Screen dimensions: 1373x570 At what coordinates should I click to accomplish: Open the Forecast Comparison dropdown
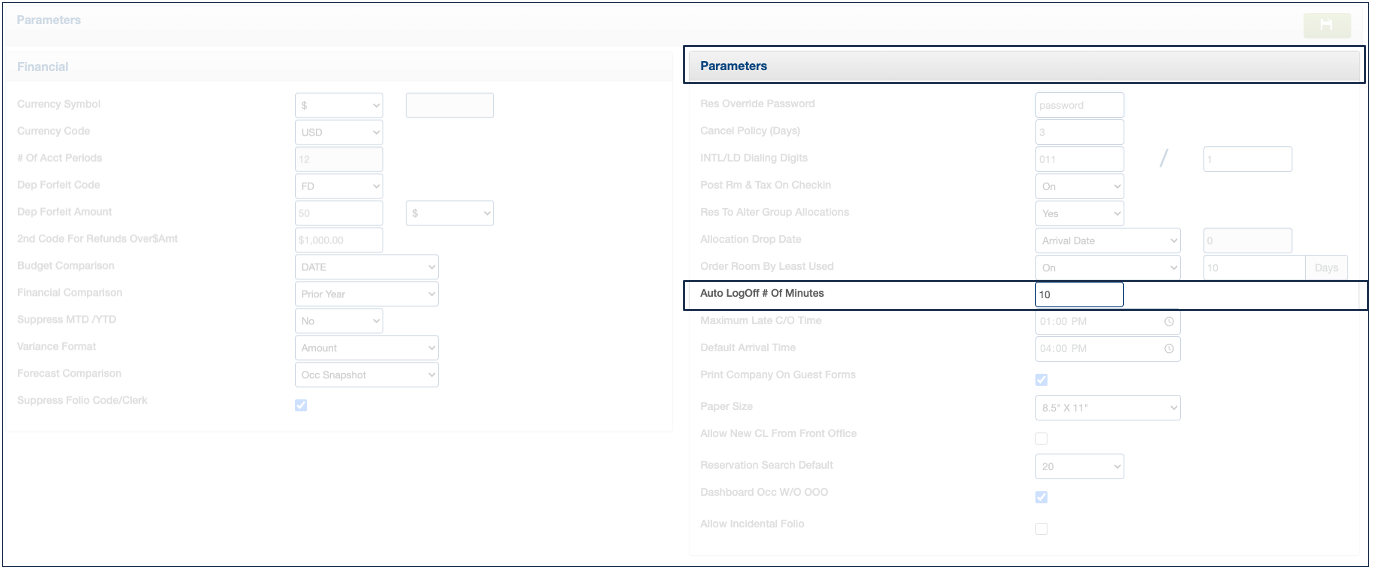tap(367, 375)
